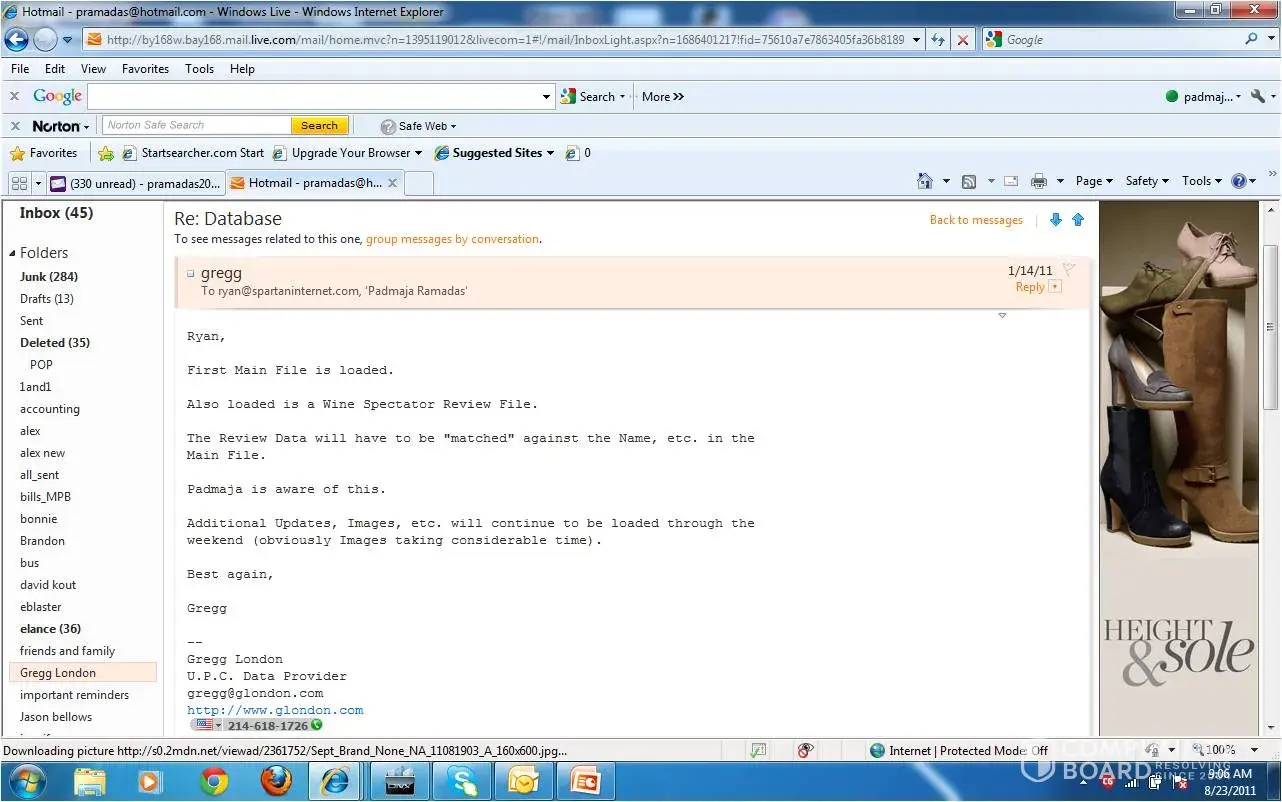Screen dimensions: 1282x802
Task: Open the Favorites menu in the menu bar
Action: [x=145, y=69]
